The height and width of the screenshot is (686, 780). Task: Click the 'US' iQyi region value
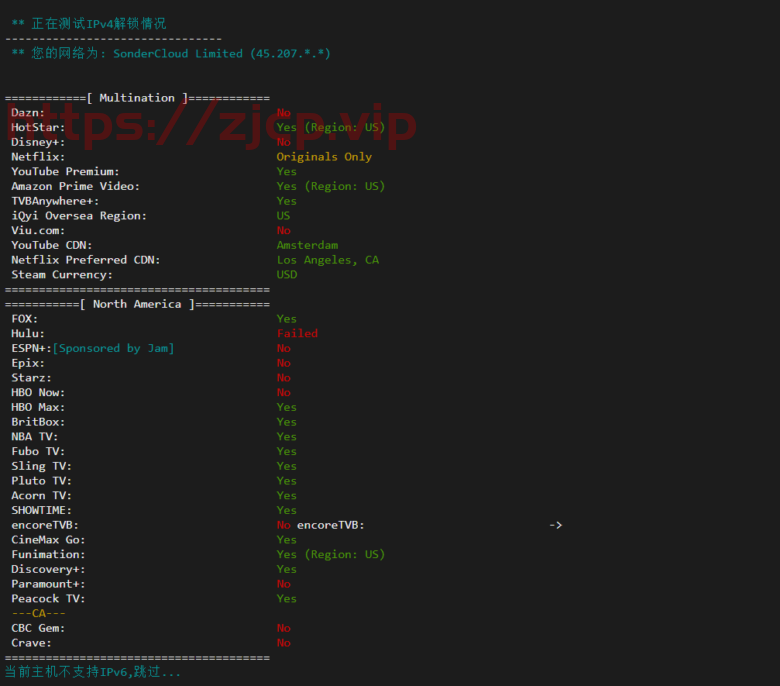coord(284,216)
